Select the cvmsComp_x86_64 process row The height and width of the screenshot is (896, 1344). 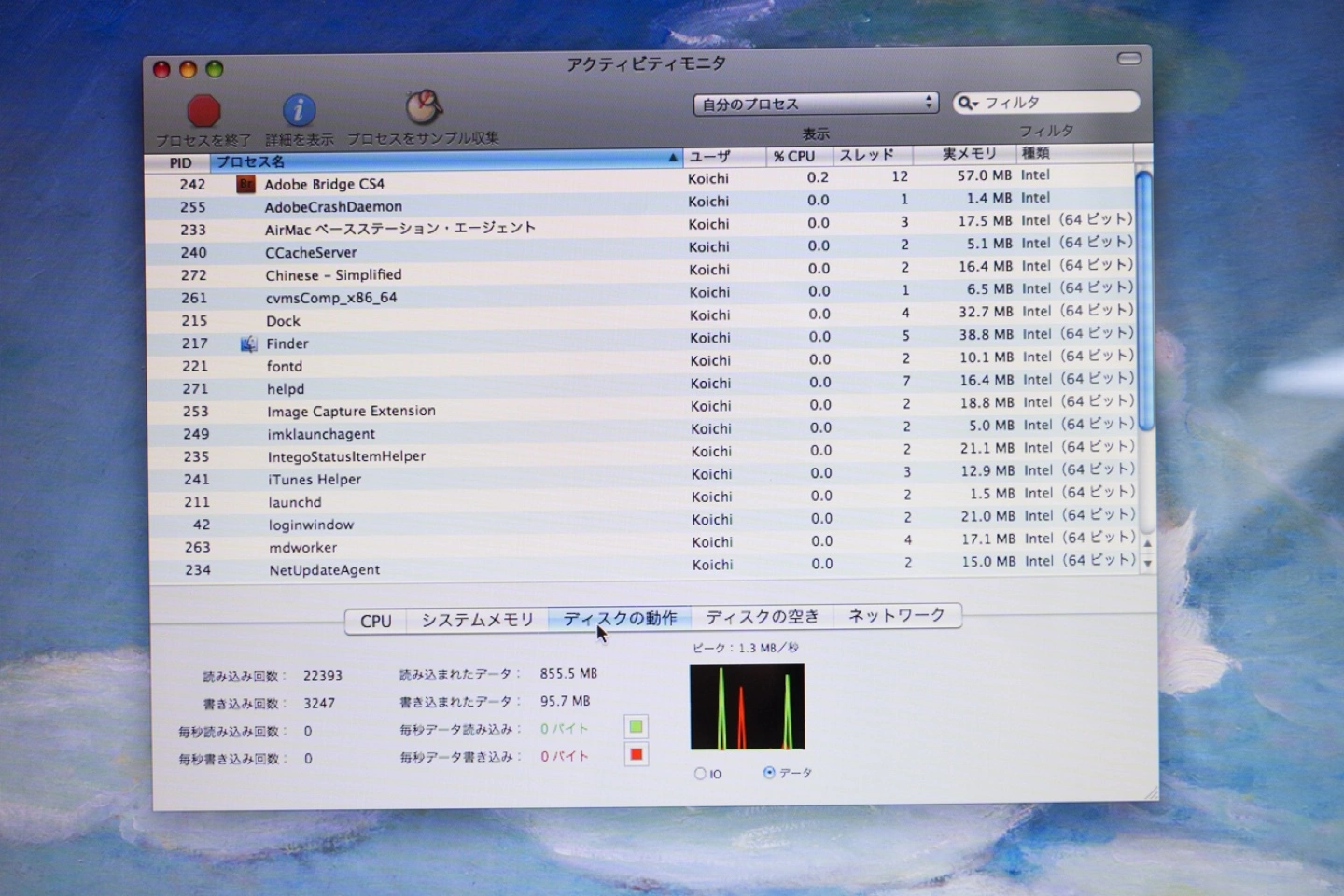642,294
